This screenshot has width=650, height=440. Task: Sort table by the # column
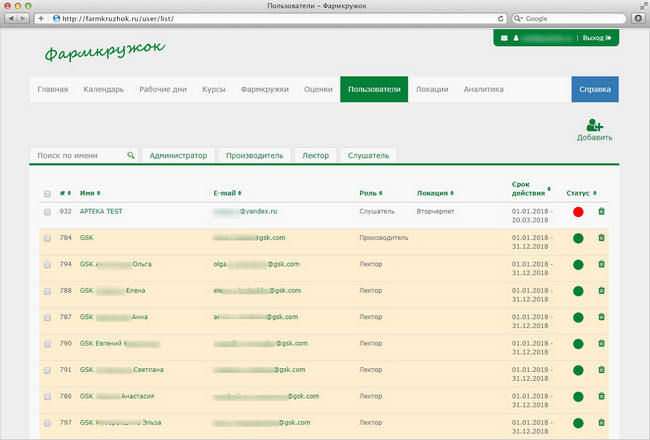[x=65, y=193]
